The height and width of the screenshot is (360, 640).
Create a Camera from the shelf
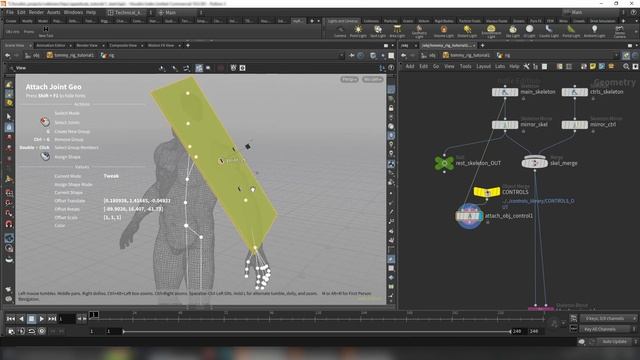340,31
